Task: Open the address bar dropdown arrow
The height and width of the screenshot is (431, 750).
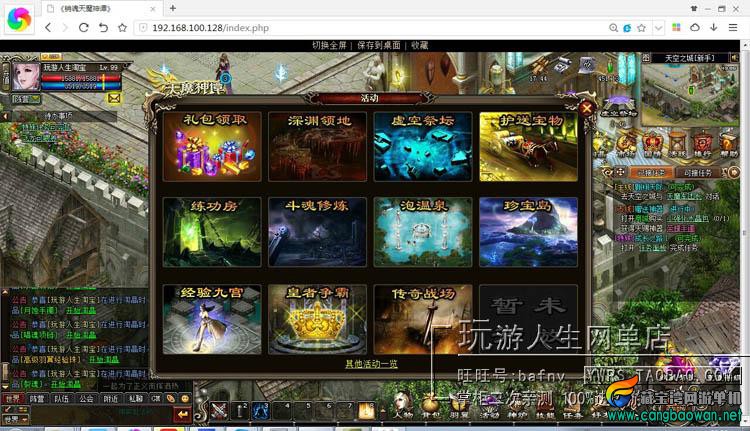Action: 659,28
